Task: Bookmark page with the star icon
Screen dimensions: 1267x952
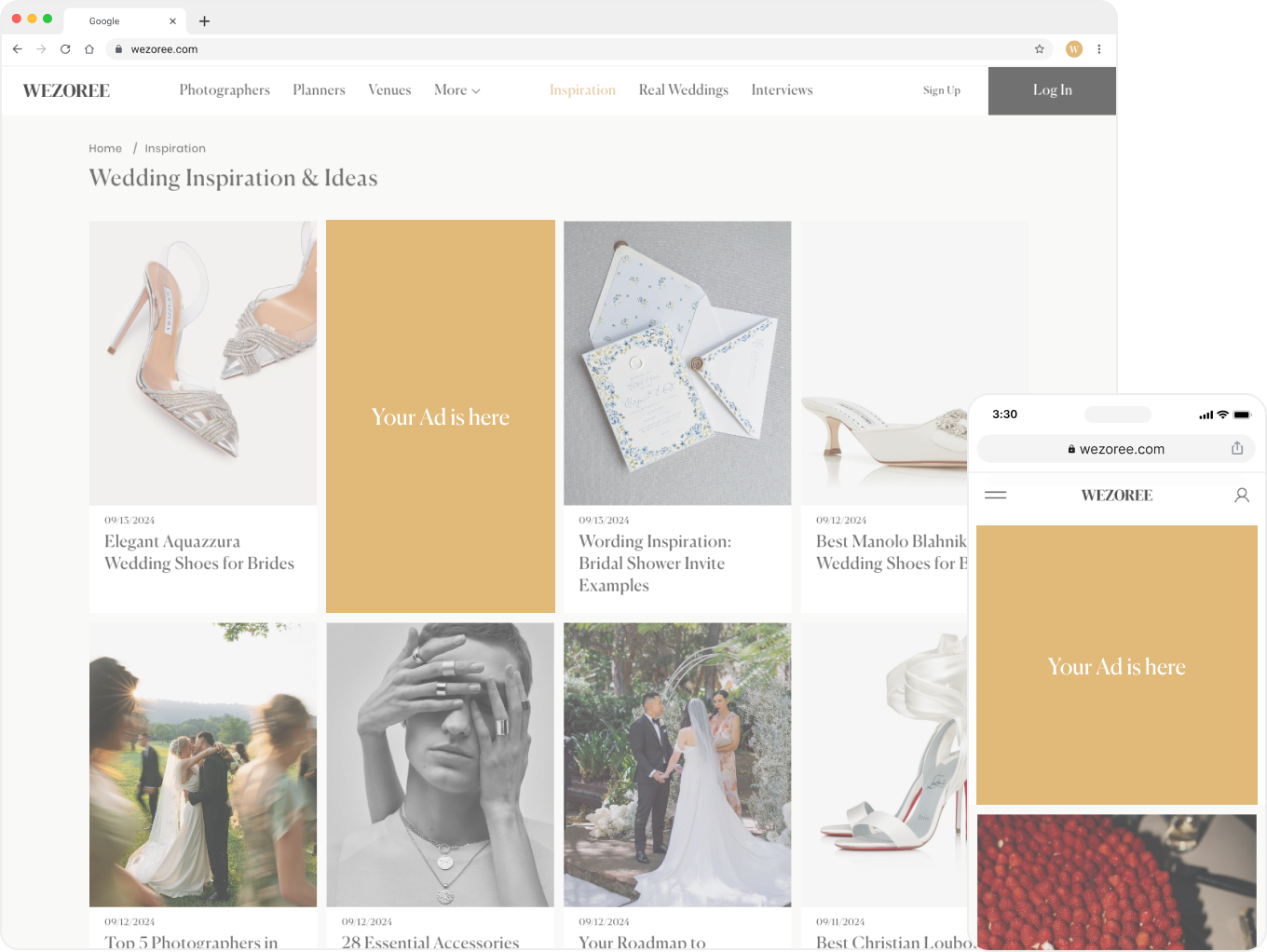Action: 1040,49
